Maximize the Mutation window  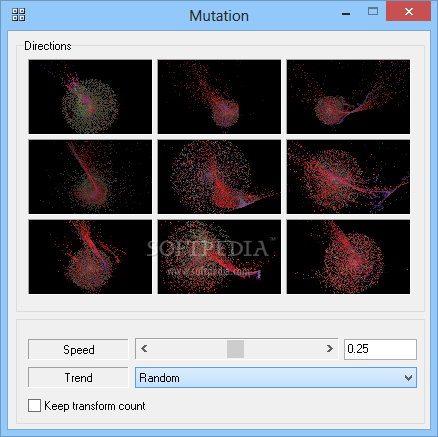[x=373, y=12]
